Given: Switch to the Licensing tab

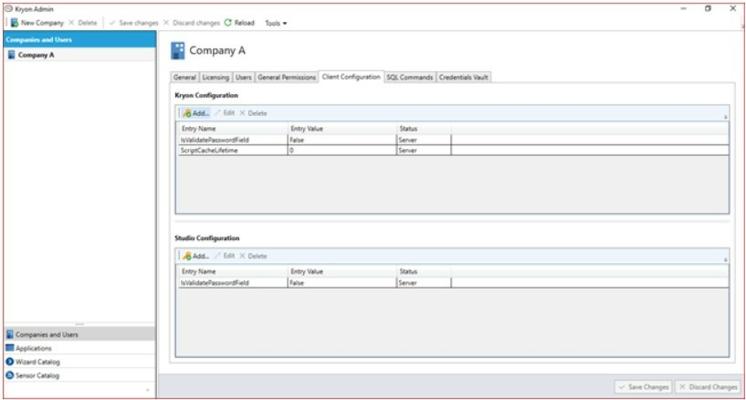Looking at the screenshot, I should coord(216,77).
